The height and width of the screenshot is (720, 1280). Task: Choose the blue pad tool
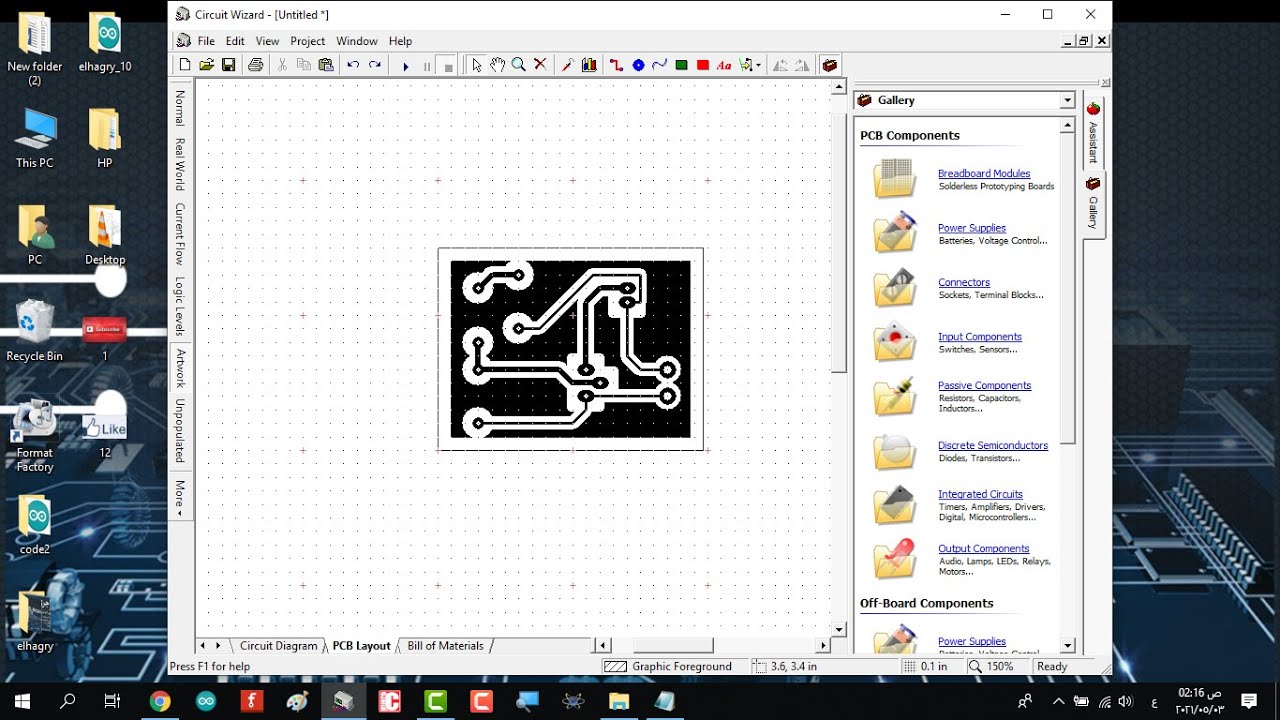point(638,65)
